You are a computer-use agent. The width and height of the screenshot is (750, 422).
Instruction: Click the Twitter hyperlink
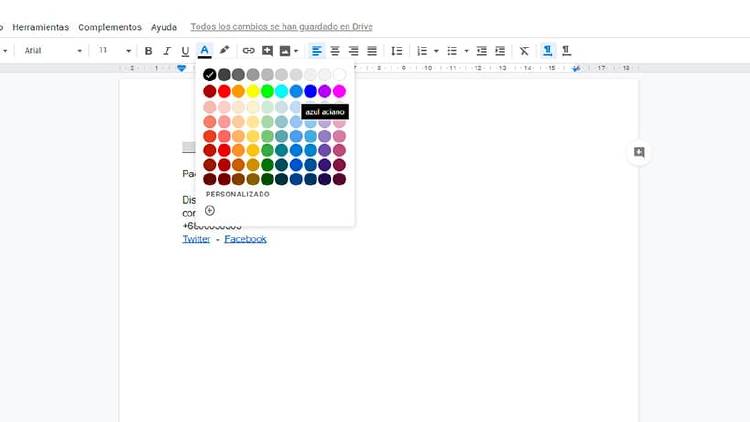coord(196,239)
